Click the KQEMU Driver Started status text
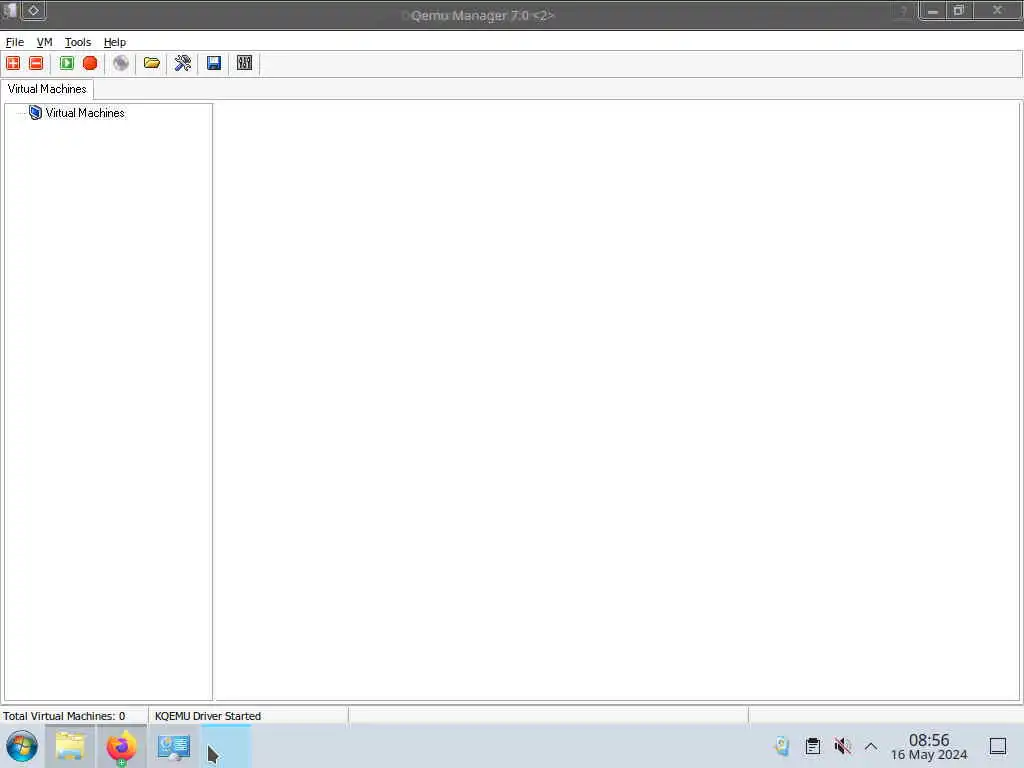The image size is (1024, 768). pyautogui.click(x=208, y=716)
